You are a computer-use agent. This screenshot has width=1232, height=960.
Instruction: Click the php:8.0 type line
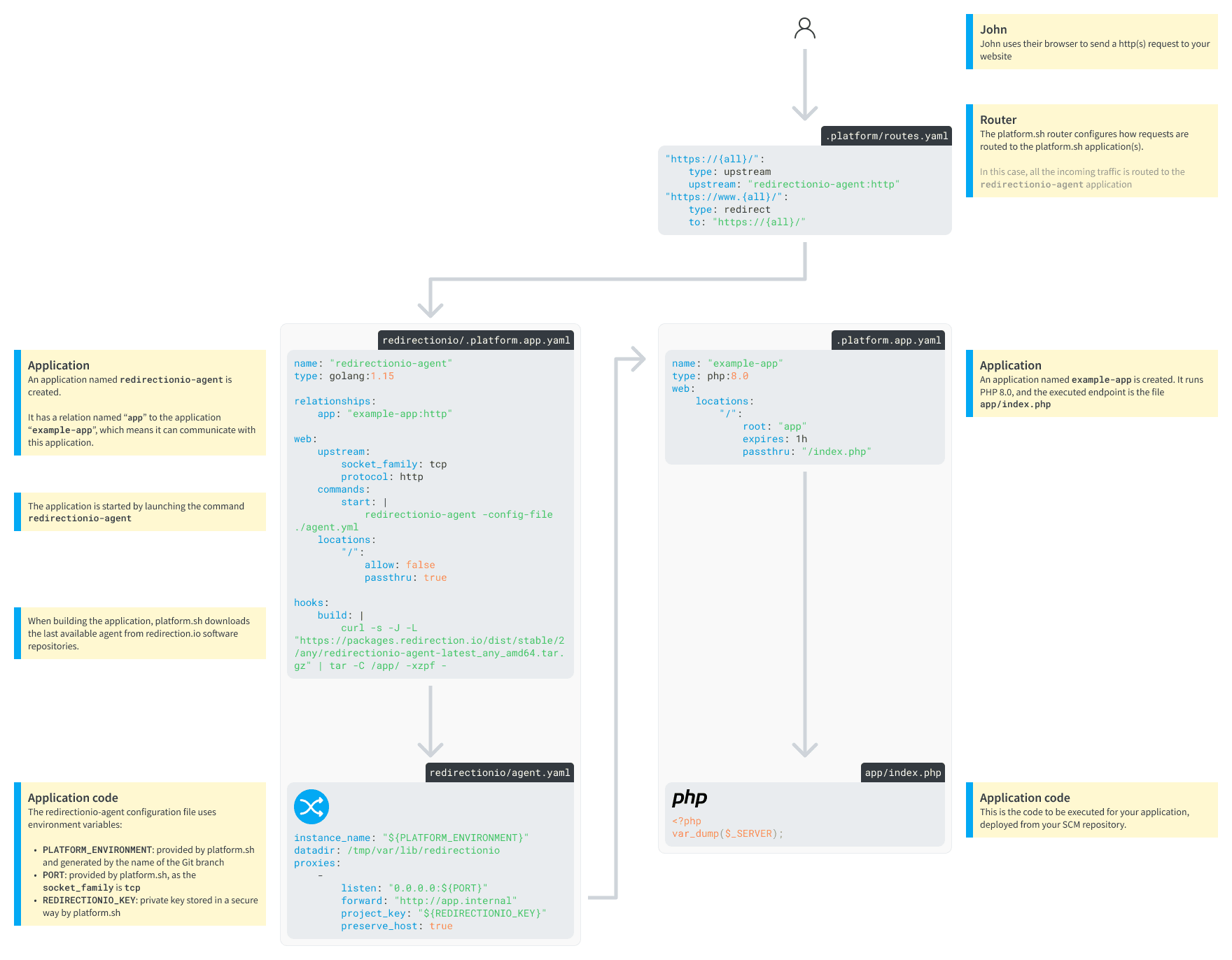[x=710, y=376]
